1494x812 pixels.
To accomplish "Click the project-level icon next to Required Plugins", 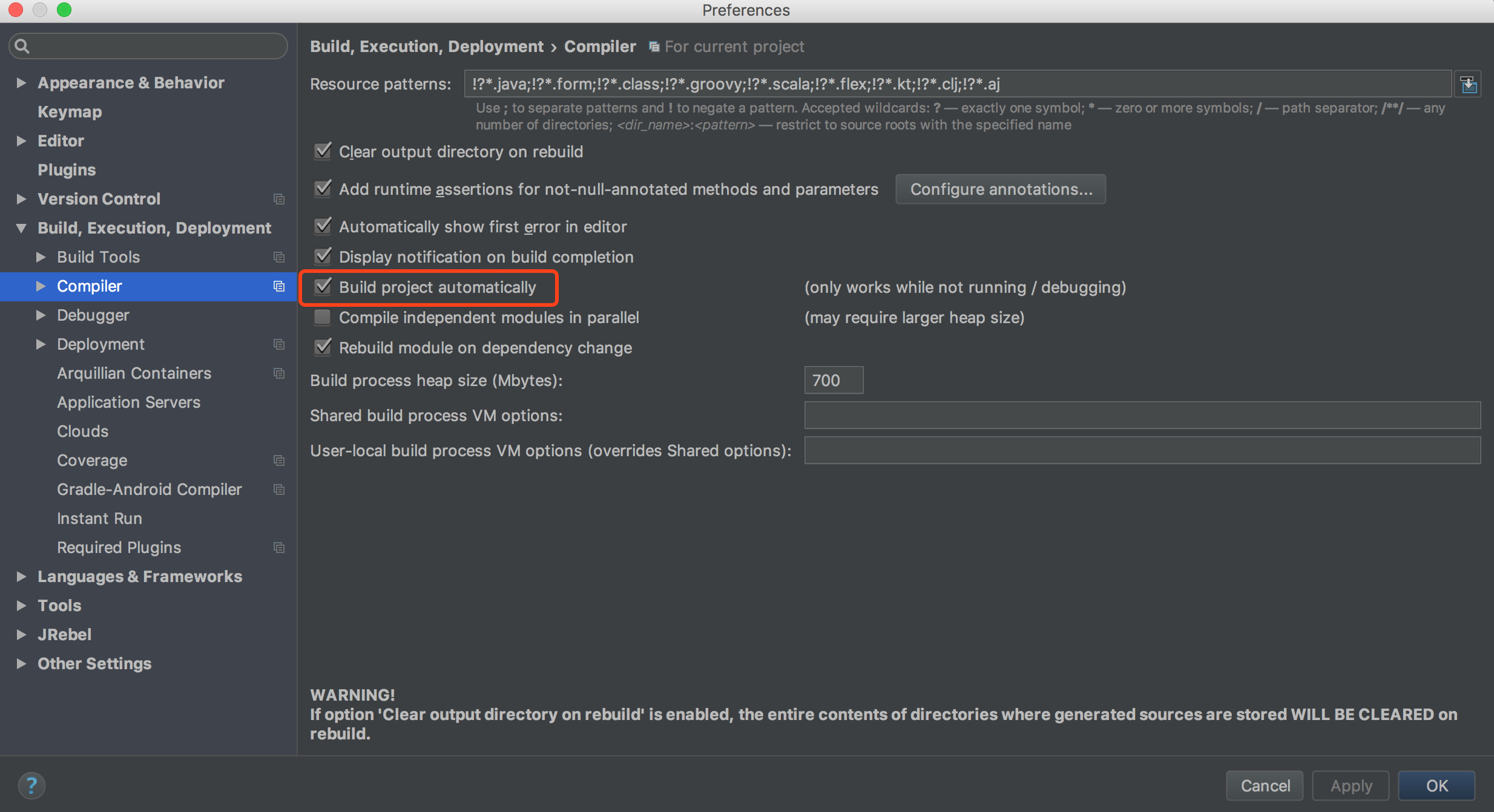I will tap(279, 547).
